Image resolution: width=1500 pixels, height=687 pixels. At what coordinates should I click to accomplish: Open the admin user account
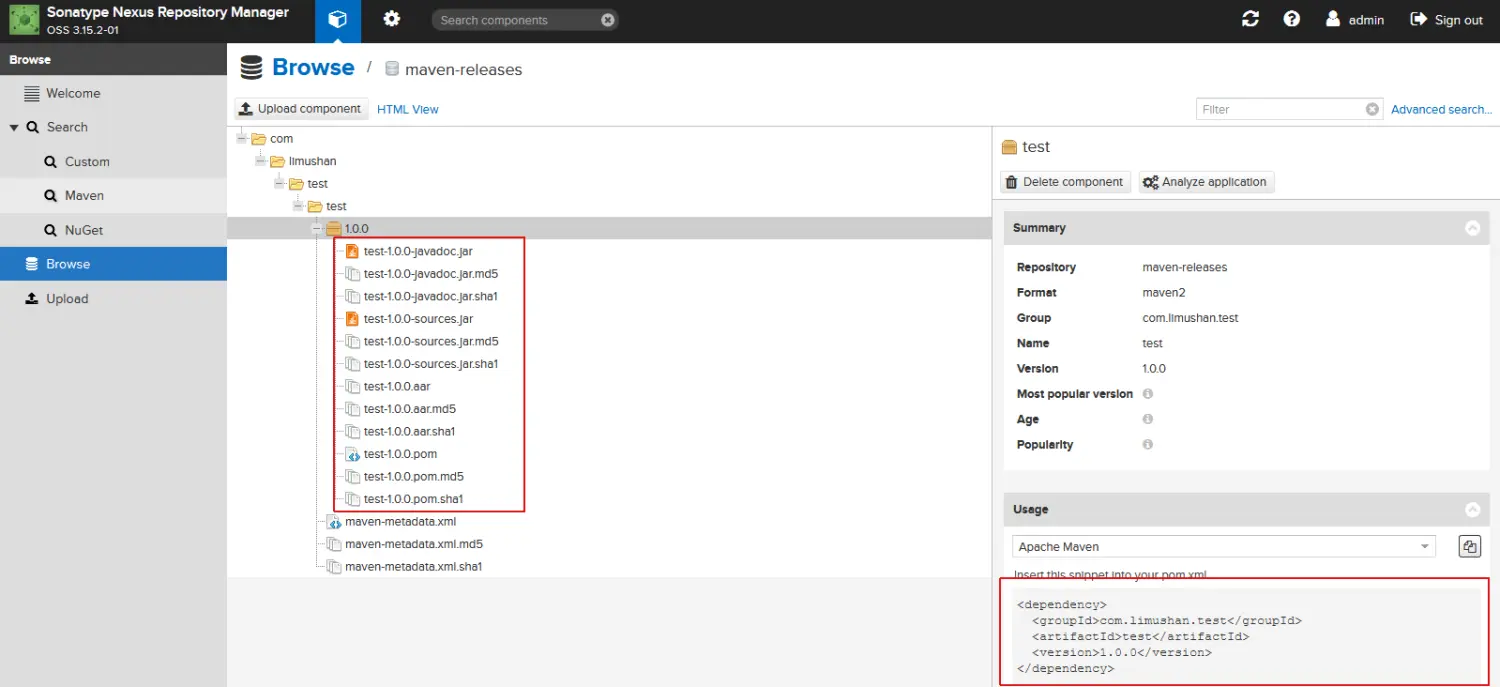pyautogui.click(x=1355, y=20)
